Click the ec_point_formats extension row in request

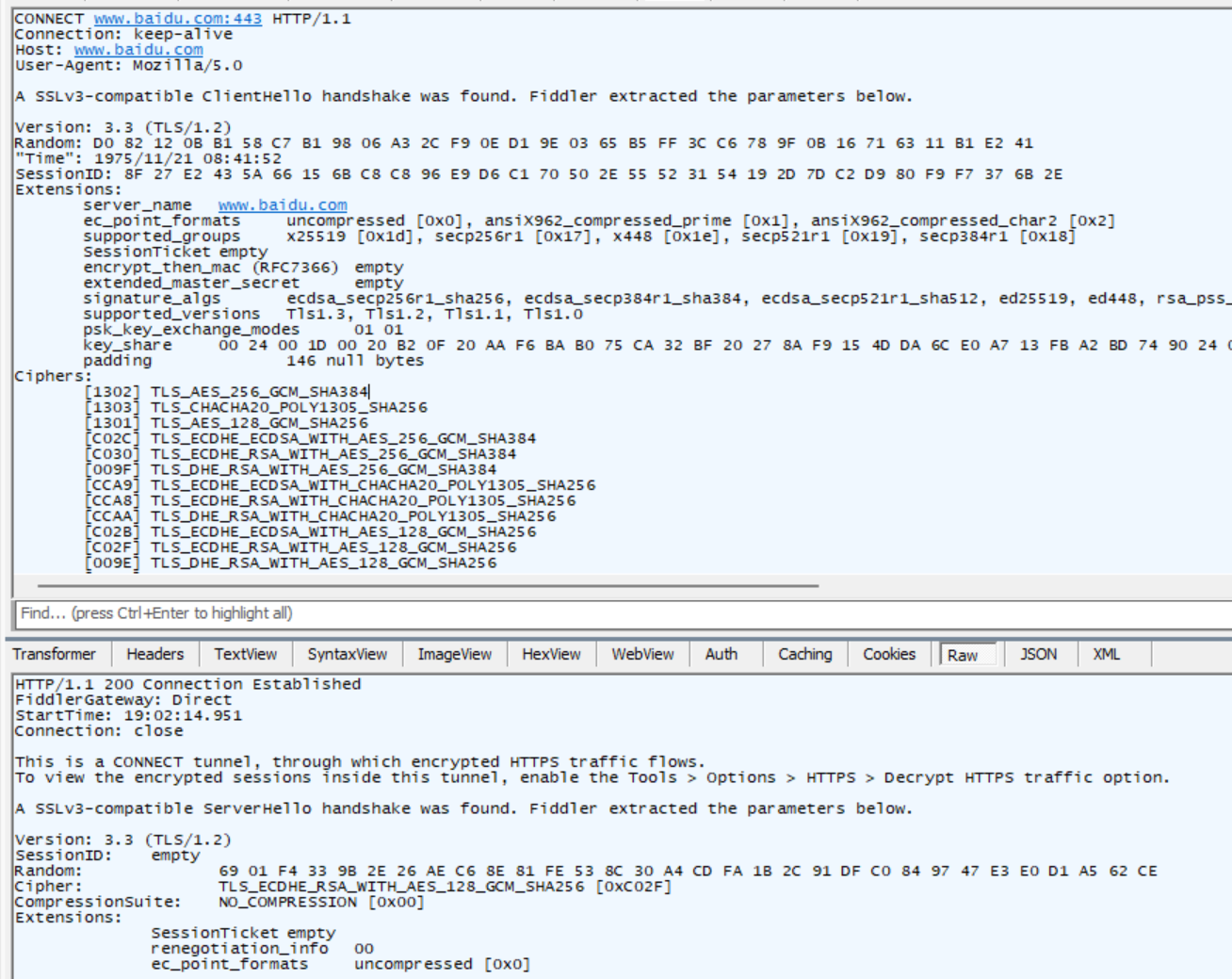coord(599,221)
